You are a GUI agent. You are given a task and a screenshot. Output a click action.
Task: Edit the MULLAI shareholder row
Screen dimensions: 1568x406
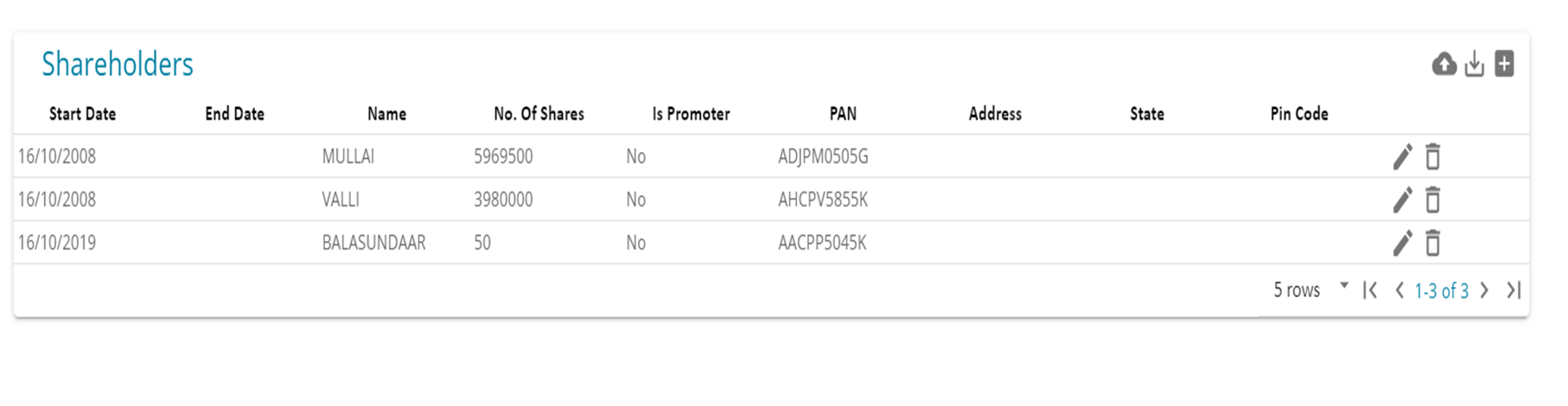[x=1402, y=156]
